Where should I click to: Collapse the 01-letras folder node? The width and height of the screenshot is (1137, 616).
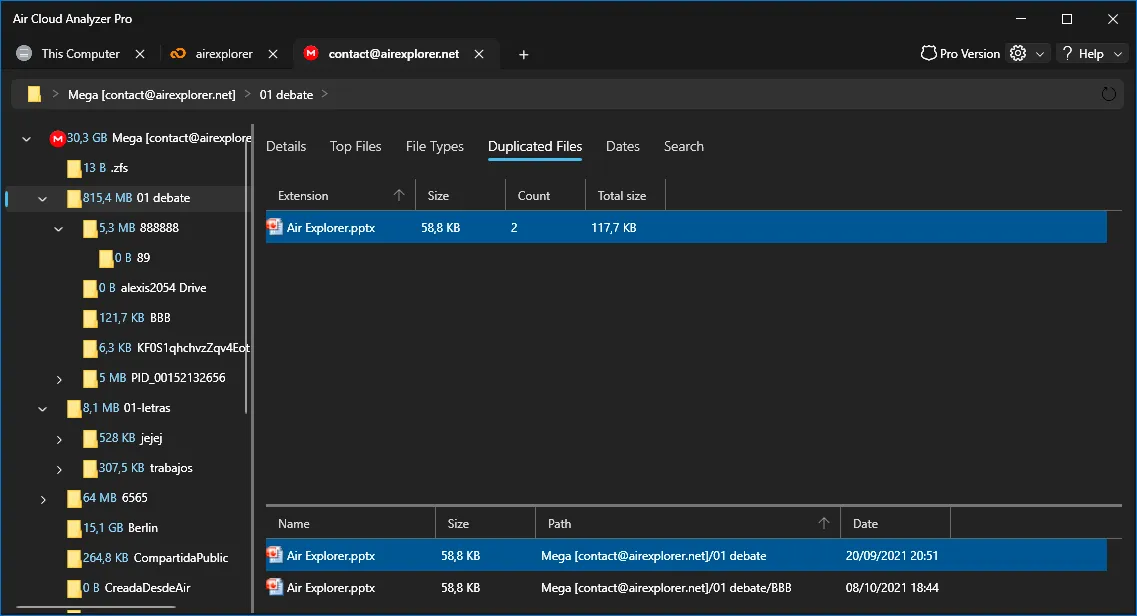tap(43, 409)
